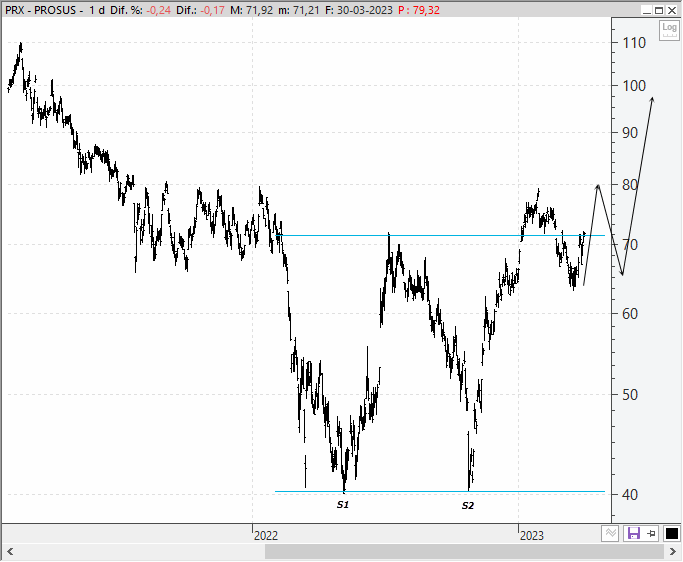Open the black color swatch
This screenshot has width=683, height=562.
(x=672, y=533)
